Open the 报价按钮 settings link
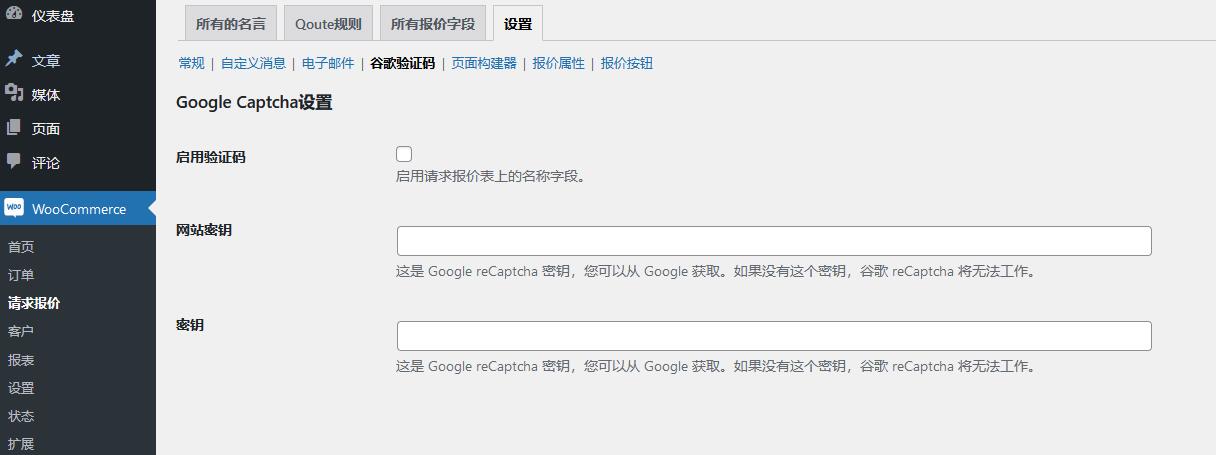The width and height of the screenshot is (1216, 455). [626, 63]
